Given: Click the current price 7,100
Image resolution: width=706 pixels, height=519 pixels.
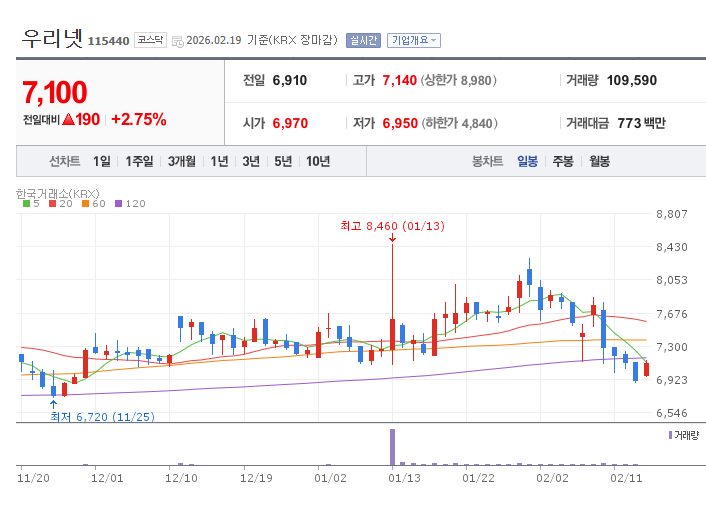Looking at the screenshot, I should [x=54, y=92].
